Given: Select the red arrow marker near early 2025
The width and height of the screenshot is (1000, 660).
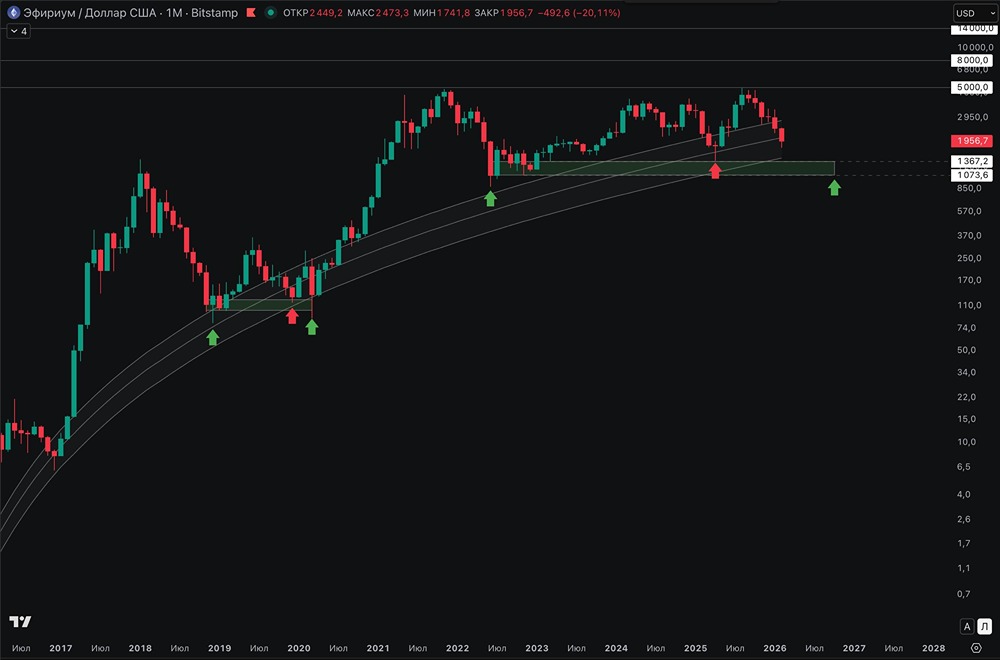Looking at the screenshot, I should [715, 170].
